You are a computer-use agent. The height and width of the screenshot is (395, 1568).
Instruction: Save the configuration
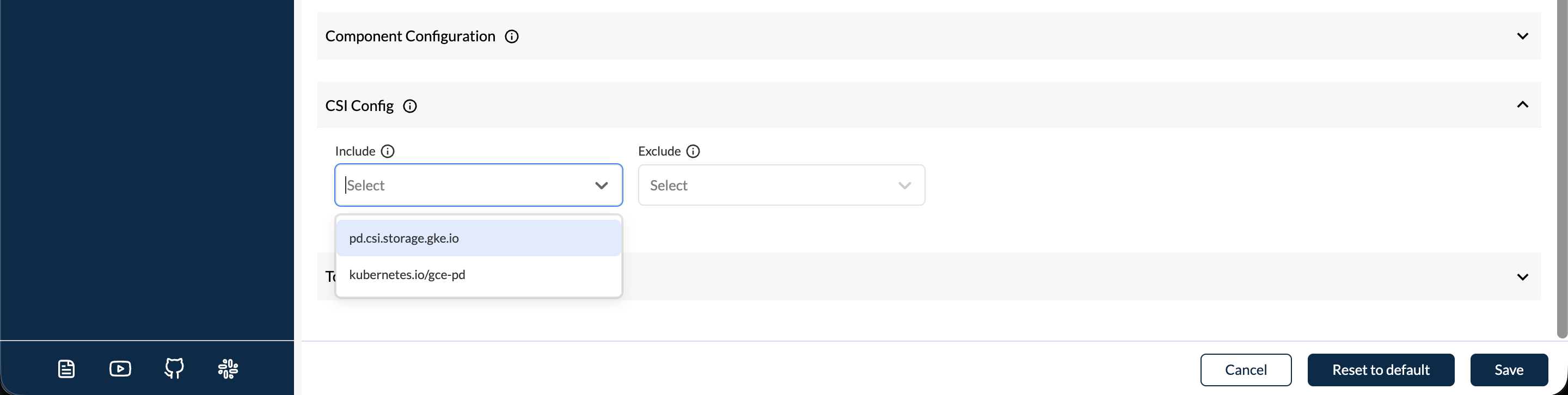(1508, 370)
